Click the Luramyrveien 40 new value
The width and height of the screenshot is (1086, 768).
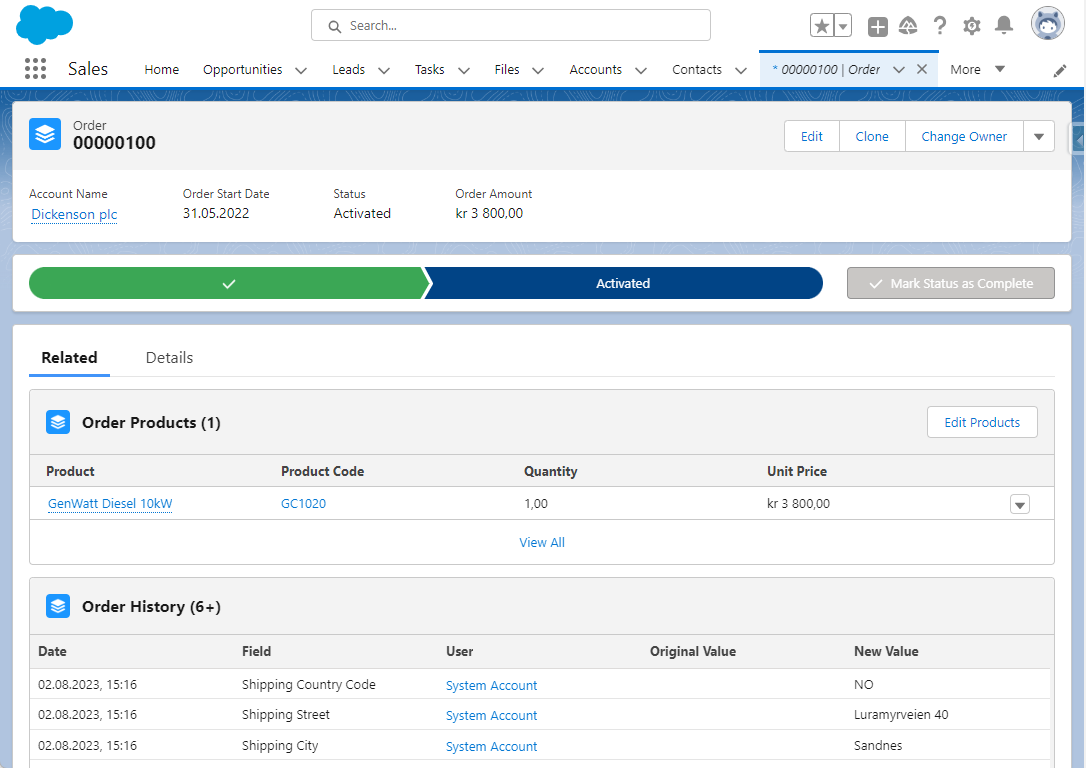[900, 715]
